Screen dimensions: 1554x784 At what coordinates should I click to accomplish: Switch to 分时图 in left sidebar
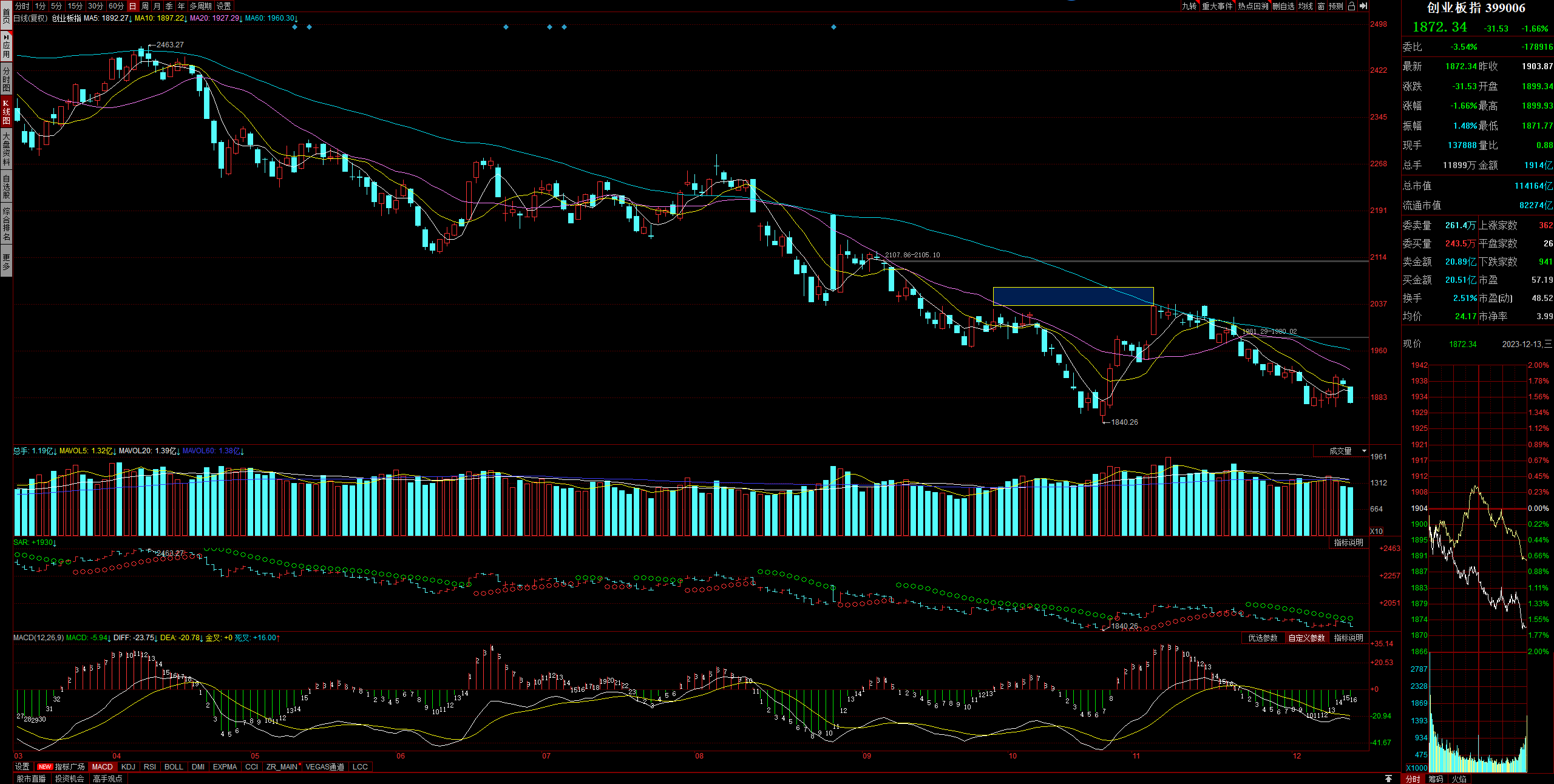(x=6, y=78)
